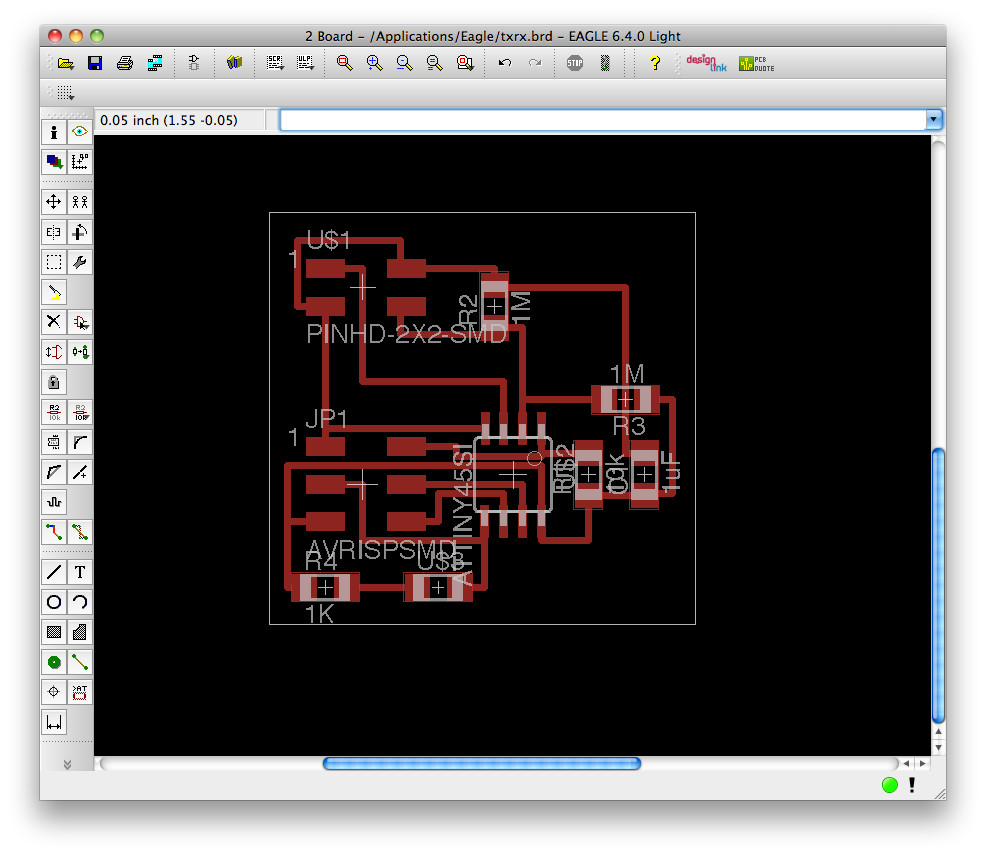Select the Text tool
This screenshot has width=986, height=855.
coord(80,572)
